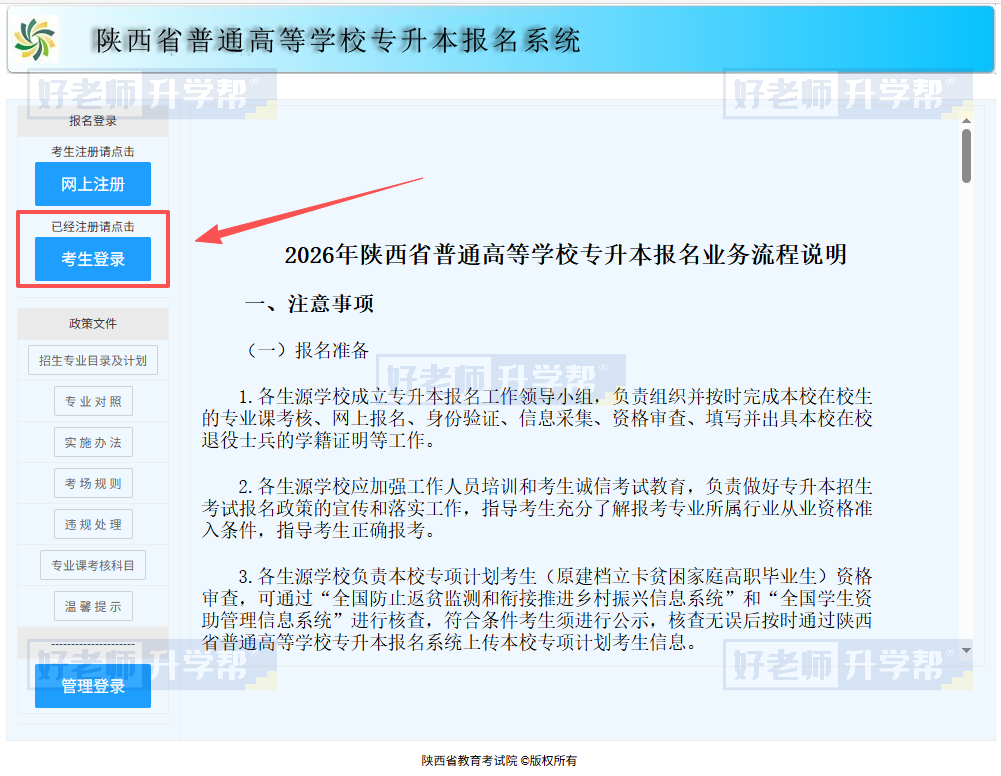Click the (一)报名准备 subheading
Image resolution: width=1001 pixels, height=776 pixels.
307,350
